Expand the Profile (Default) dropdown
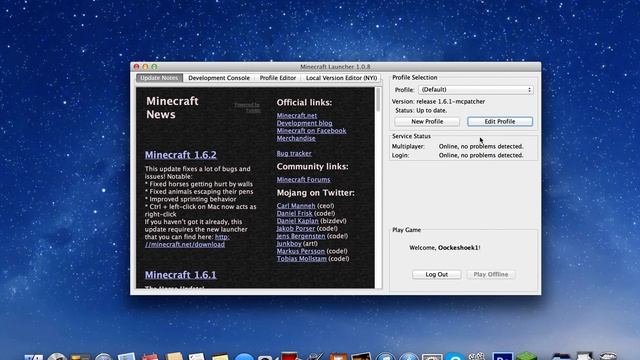This screenshot has height=360, width=640. [x=476, y=89]
